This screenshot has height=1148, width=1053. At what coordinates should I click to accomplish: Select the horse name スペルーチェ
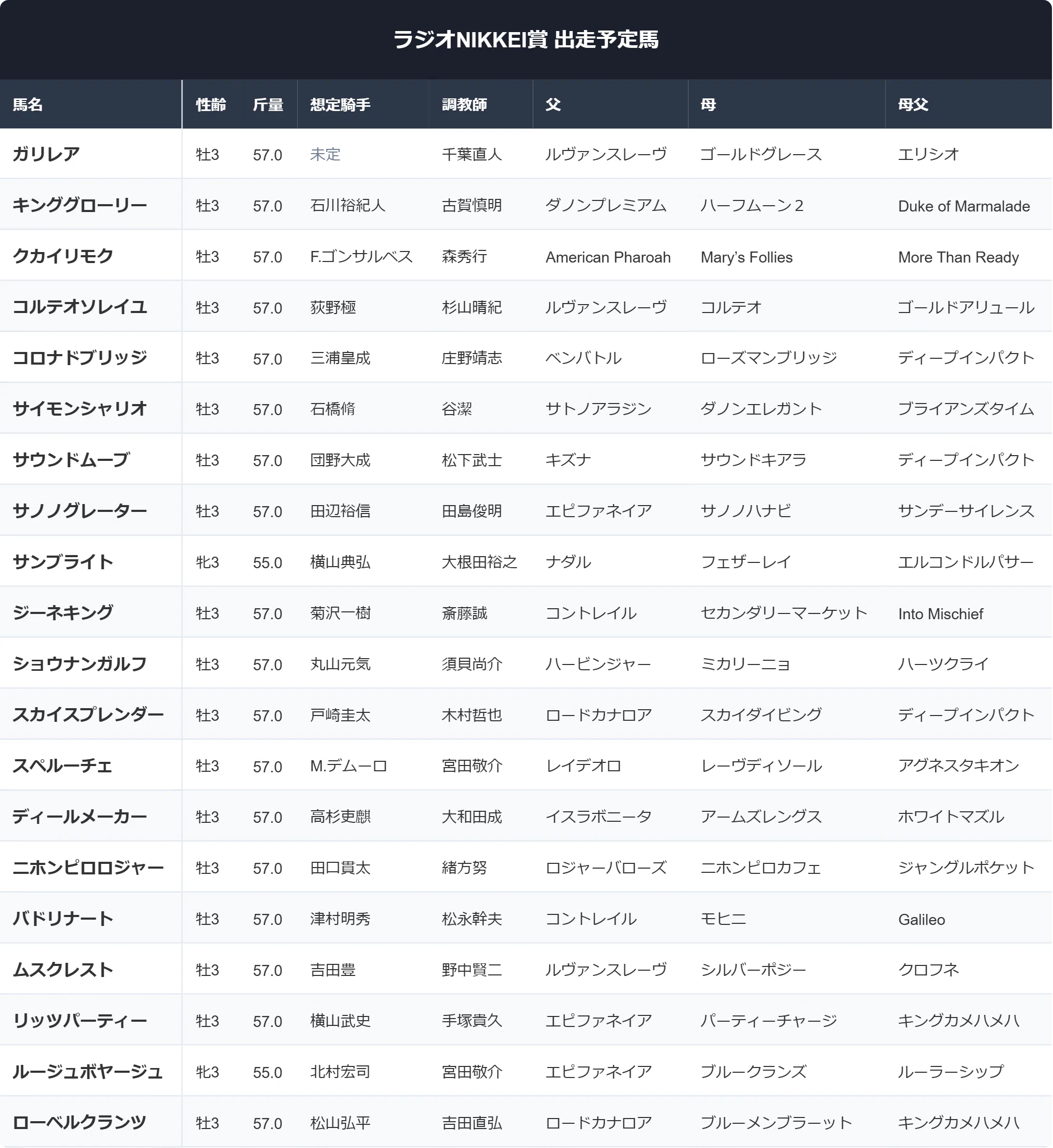63,766
